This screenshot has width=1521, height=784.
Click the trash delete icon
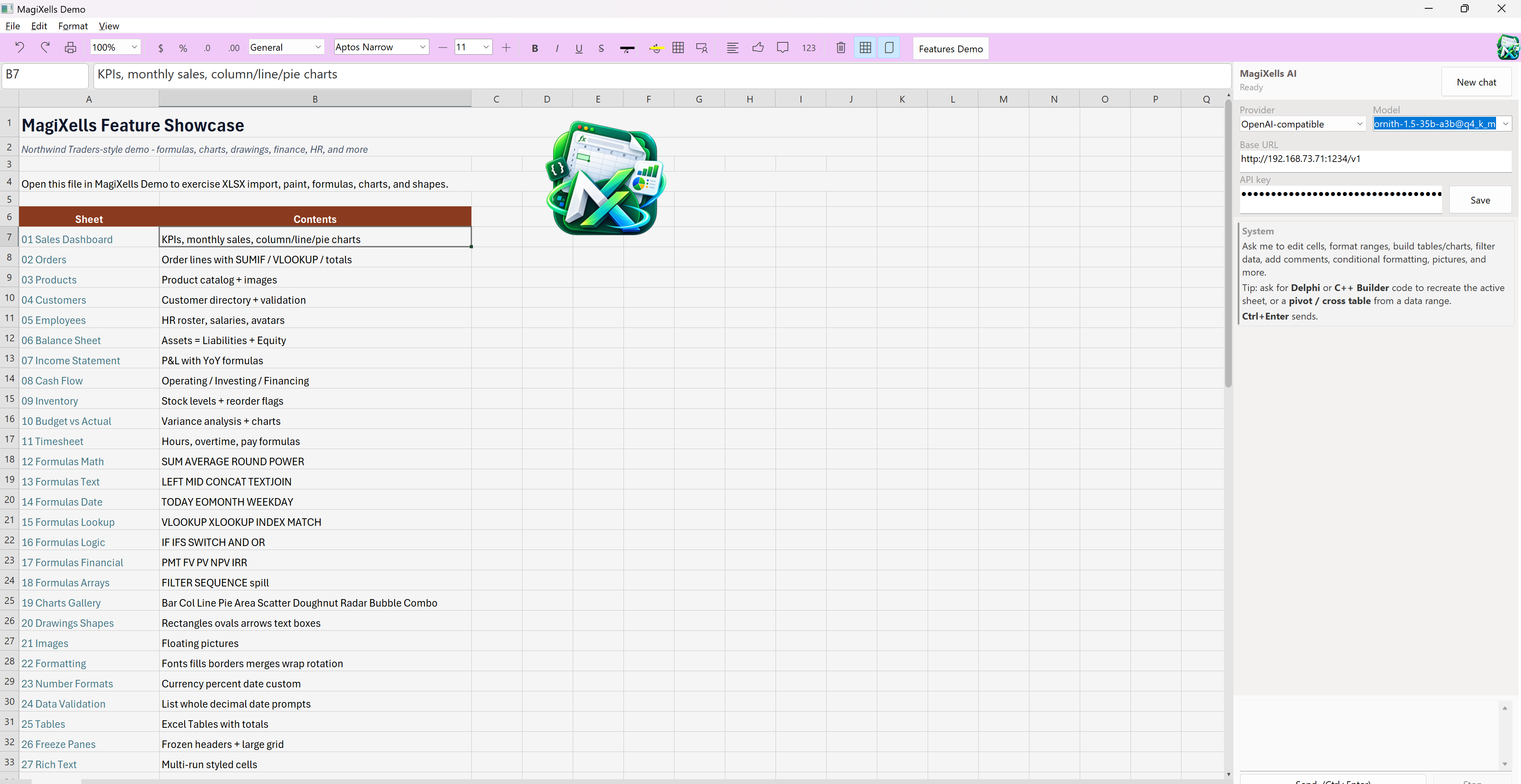point(841,48)
